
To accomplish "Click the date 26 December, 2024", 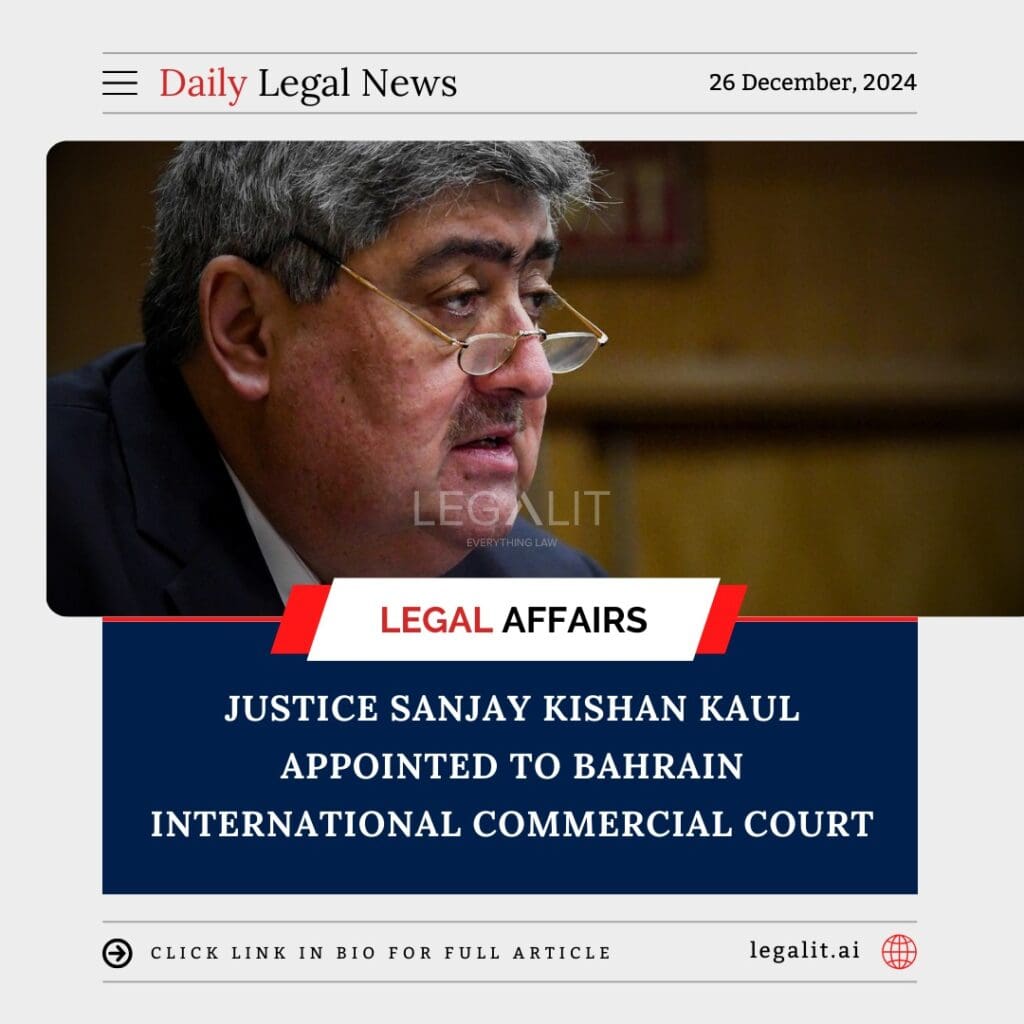I will click(x=812, y=82).
